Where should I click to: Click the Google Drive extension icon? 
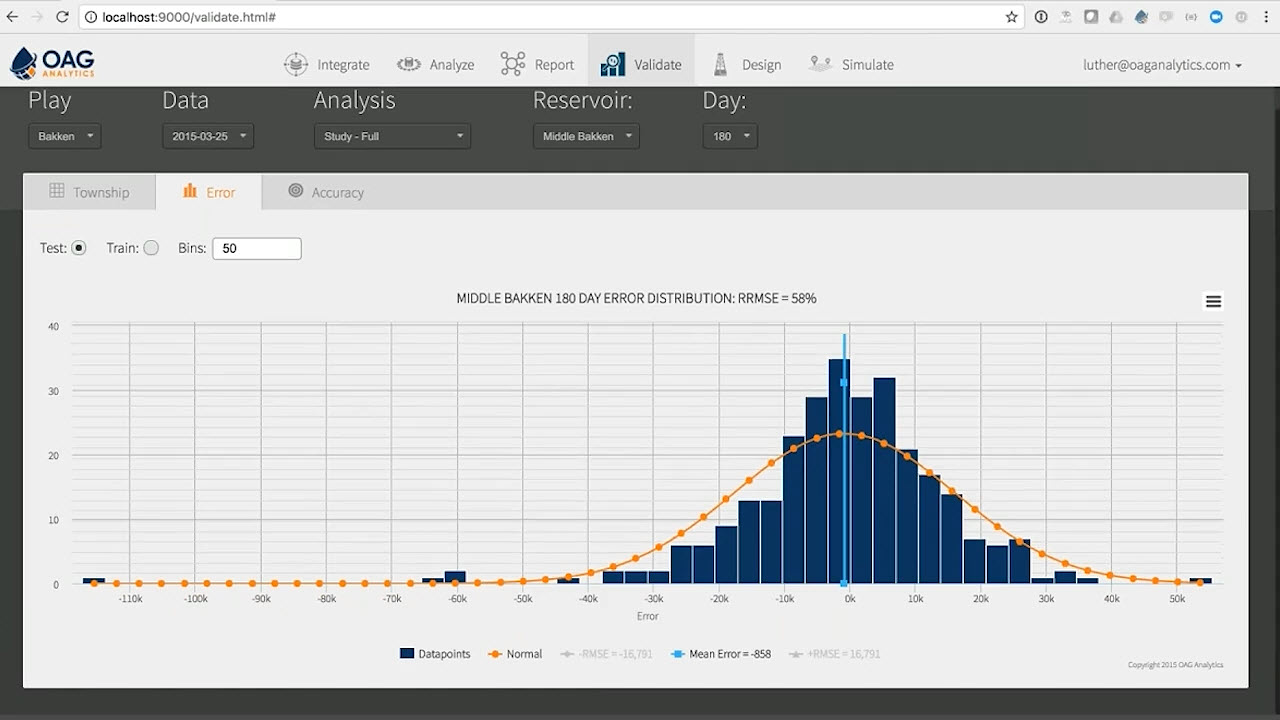(1116, 17)
